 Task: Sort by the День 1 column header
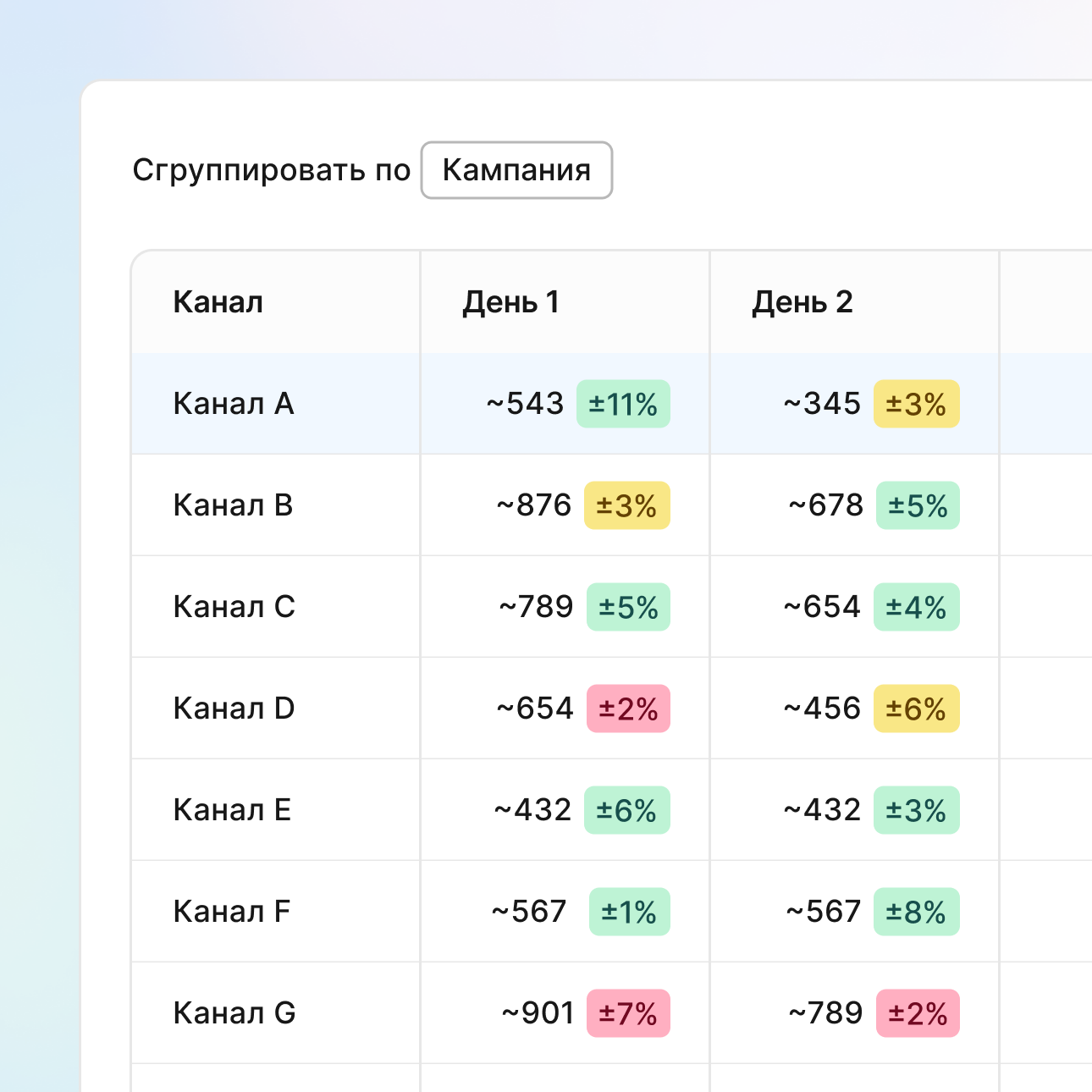click(x=510, y=302)
